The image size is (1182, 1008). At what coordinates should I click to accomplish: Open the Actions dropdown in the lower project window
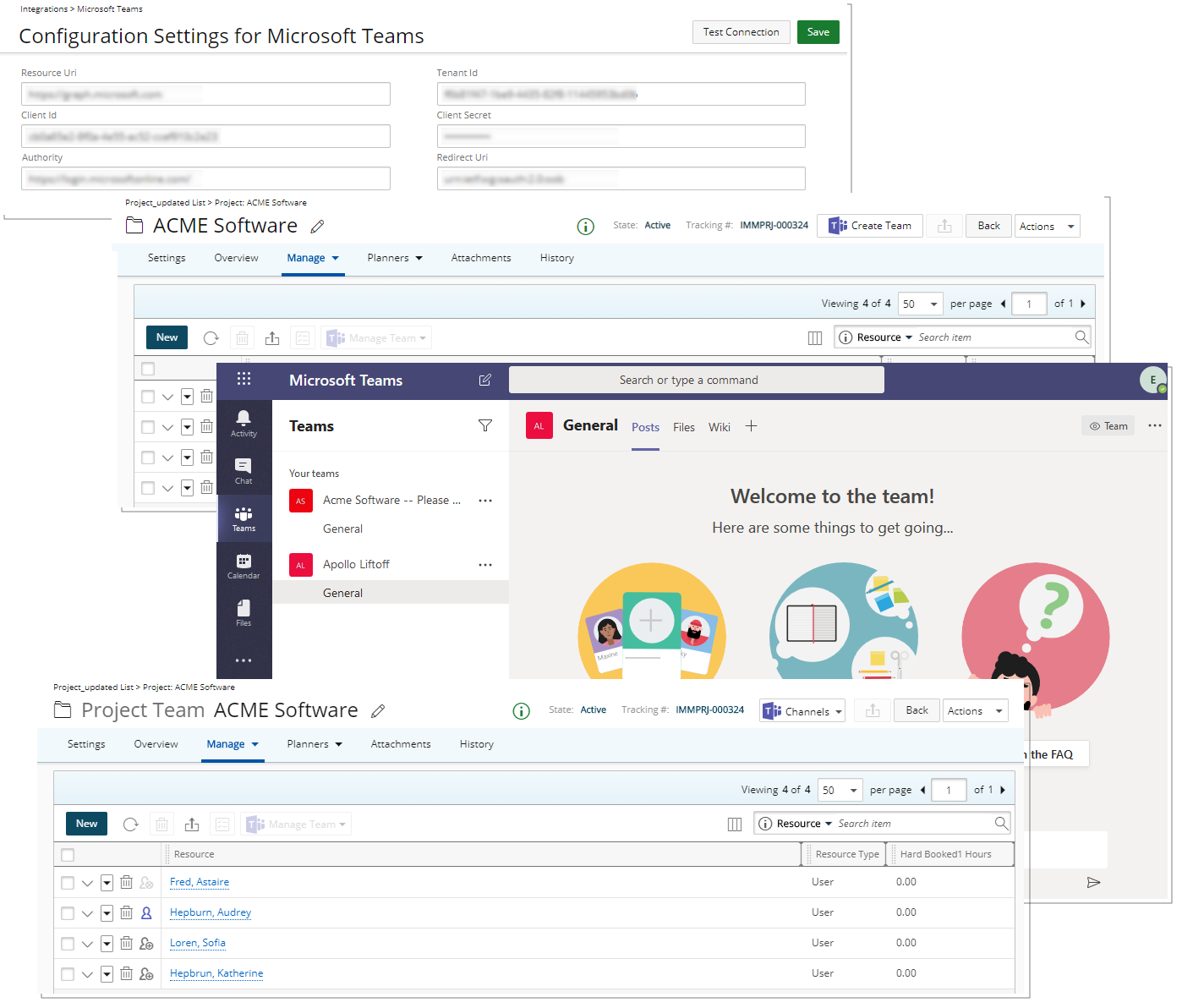(976, 711)
